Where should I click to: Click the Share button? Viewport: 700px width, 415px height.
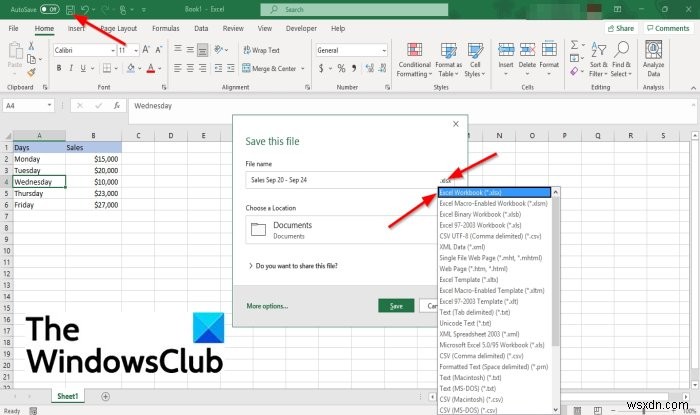(x=621, y=28)
